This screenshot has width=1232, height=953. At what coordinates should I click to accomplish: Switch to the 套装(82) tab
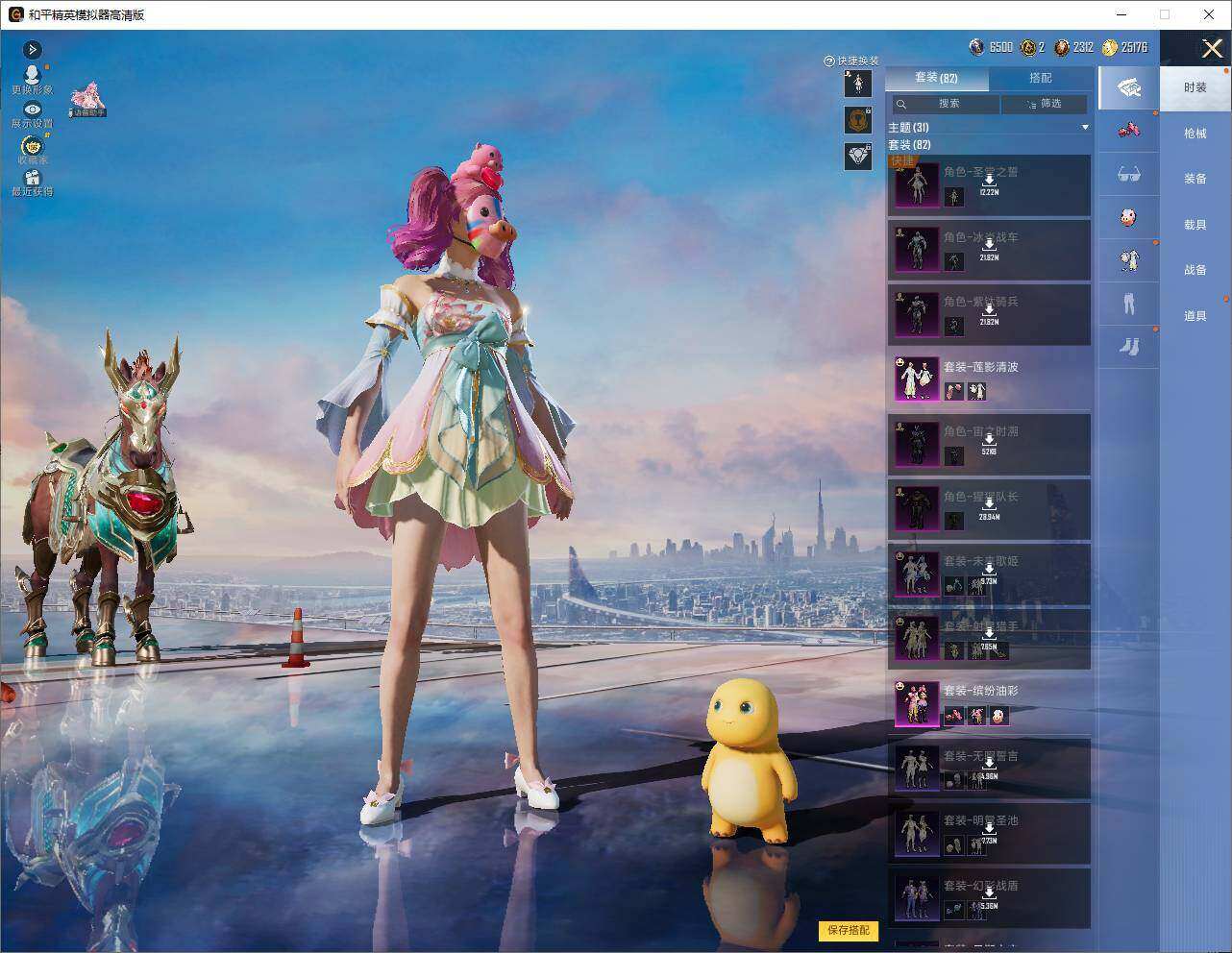point(936,78)
